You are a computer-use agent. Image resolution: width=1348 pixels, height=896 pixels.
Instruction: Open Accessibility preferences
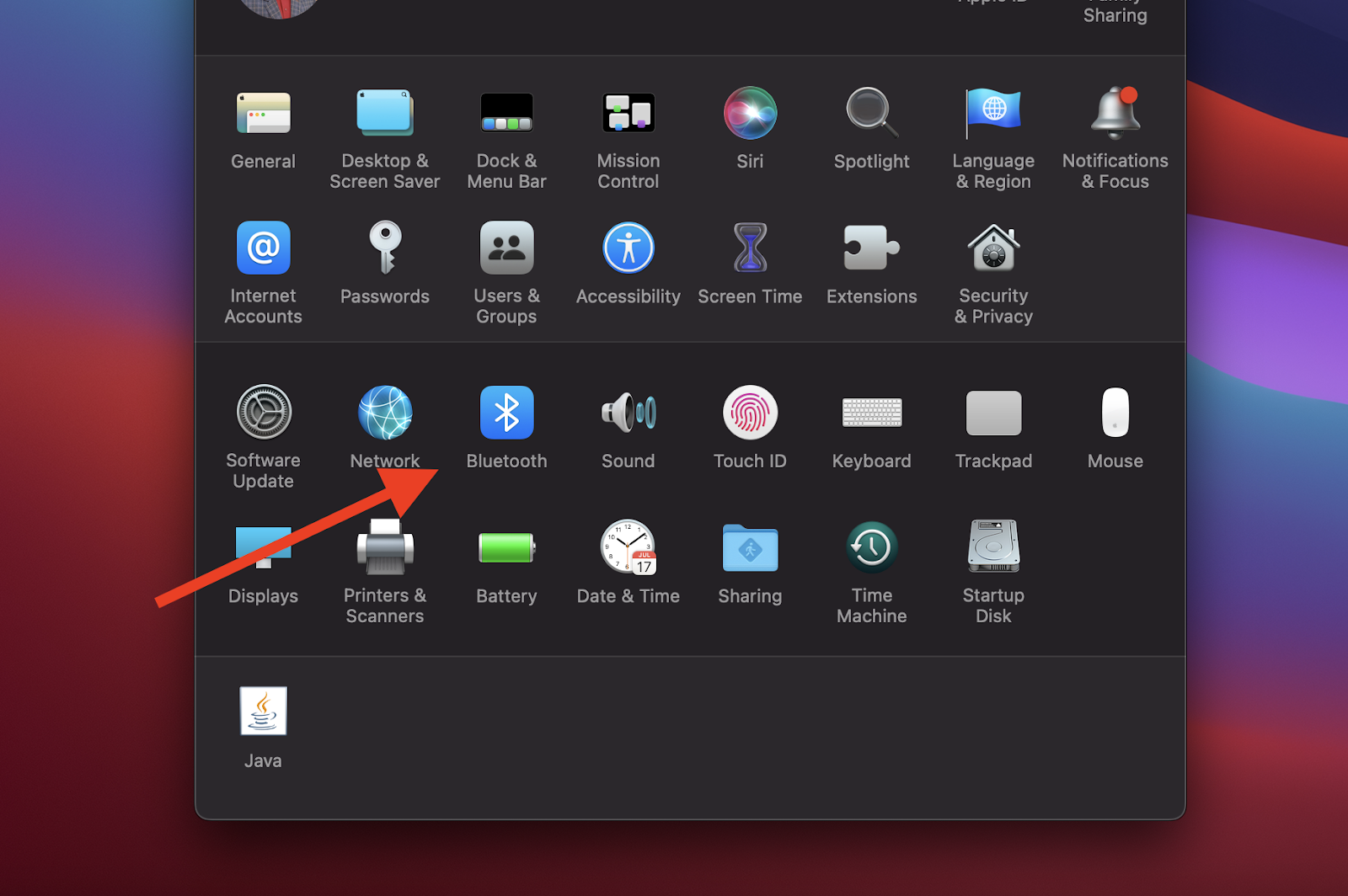click(629, 248)
